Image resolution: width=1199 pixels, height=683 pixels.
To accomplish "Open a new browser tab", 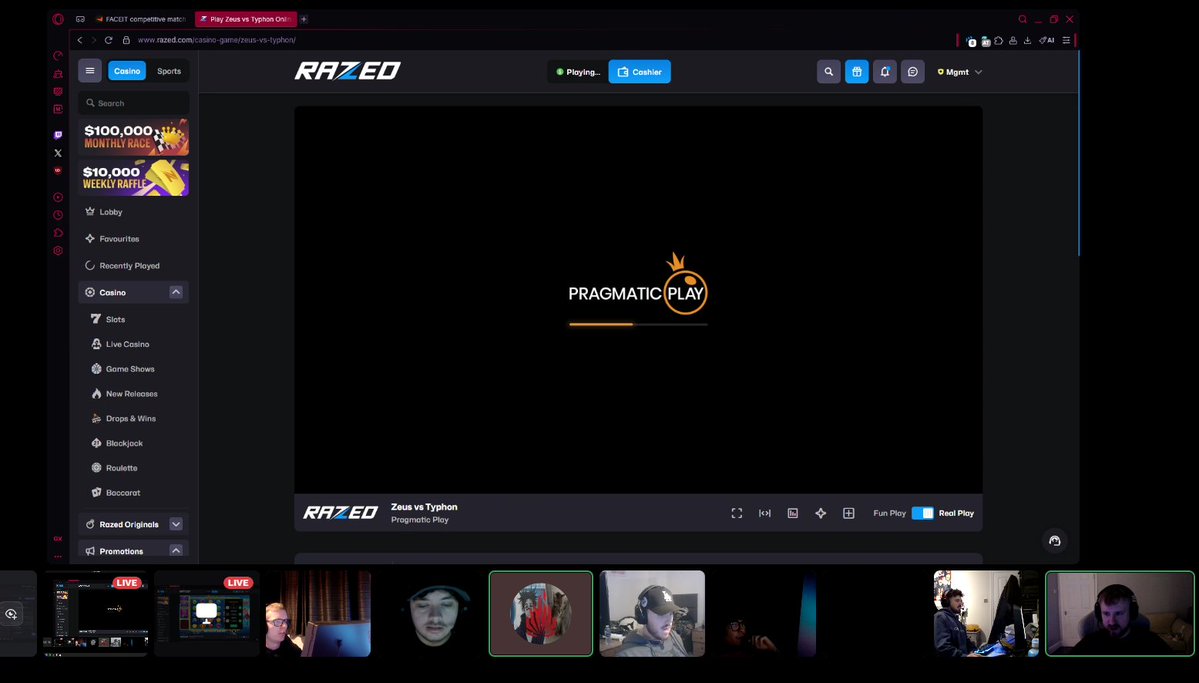I will click(x=304, y=19).
